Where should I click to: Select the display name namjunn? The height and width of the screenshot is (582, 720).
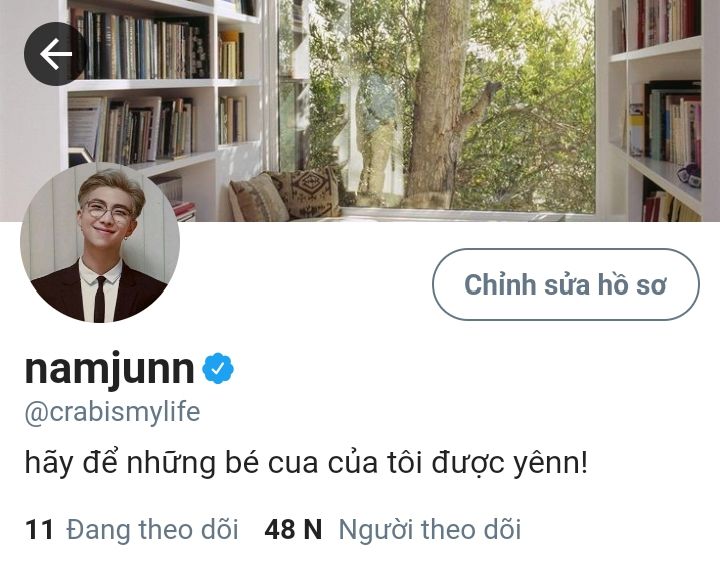(110, 368)
